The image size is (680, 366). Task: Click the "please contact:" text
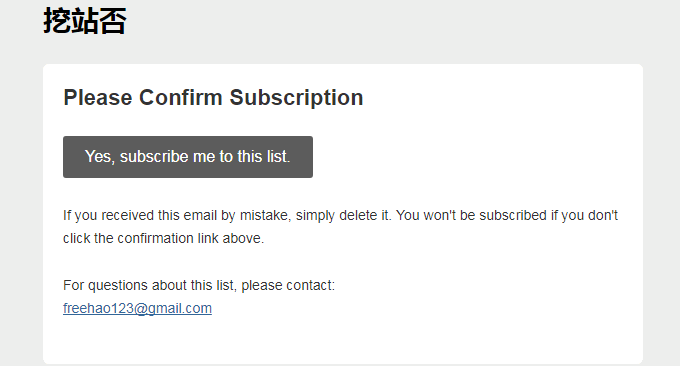pos(288,285)
